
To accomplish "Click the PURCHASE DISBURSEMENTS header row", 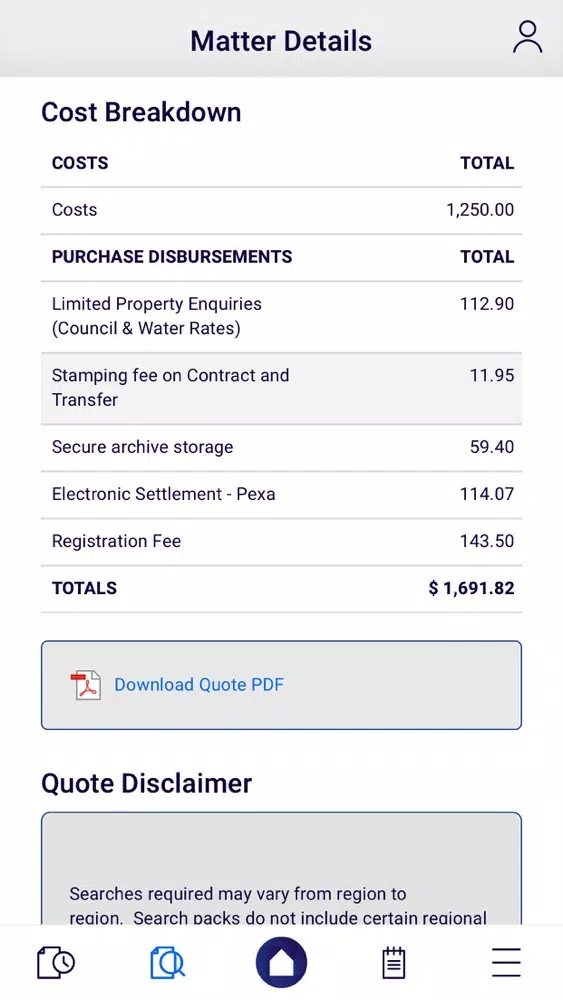I will [x=281, y=257].
